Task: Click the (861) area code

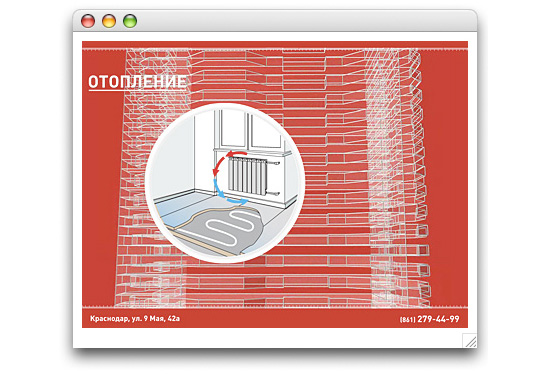Action: (407, 320)
